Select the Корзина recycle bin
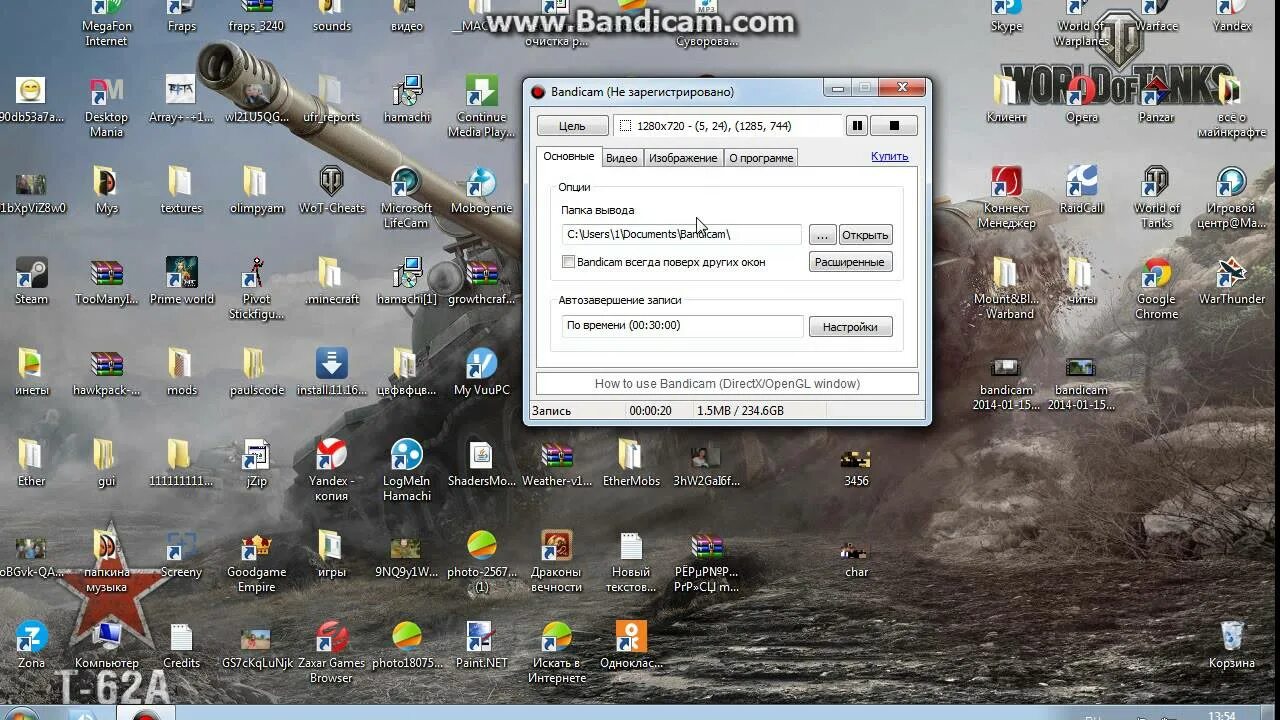The image size is (1280, 720). pyautogui.click(x=1231, y=645)
